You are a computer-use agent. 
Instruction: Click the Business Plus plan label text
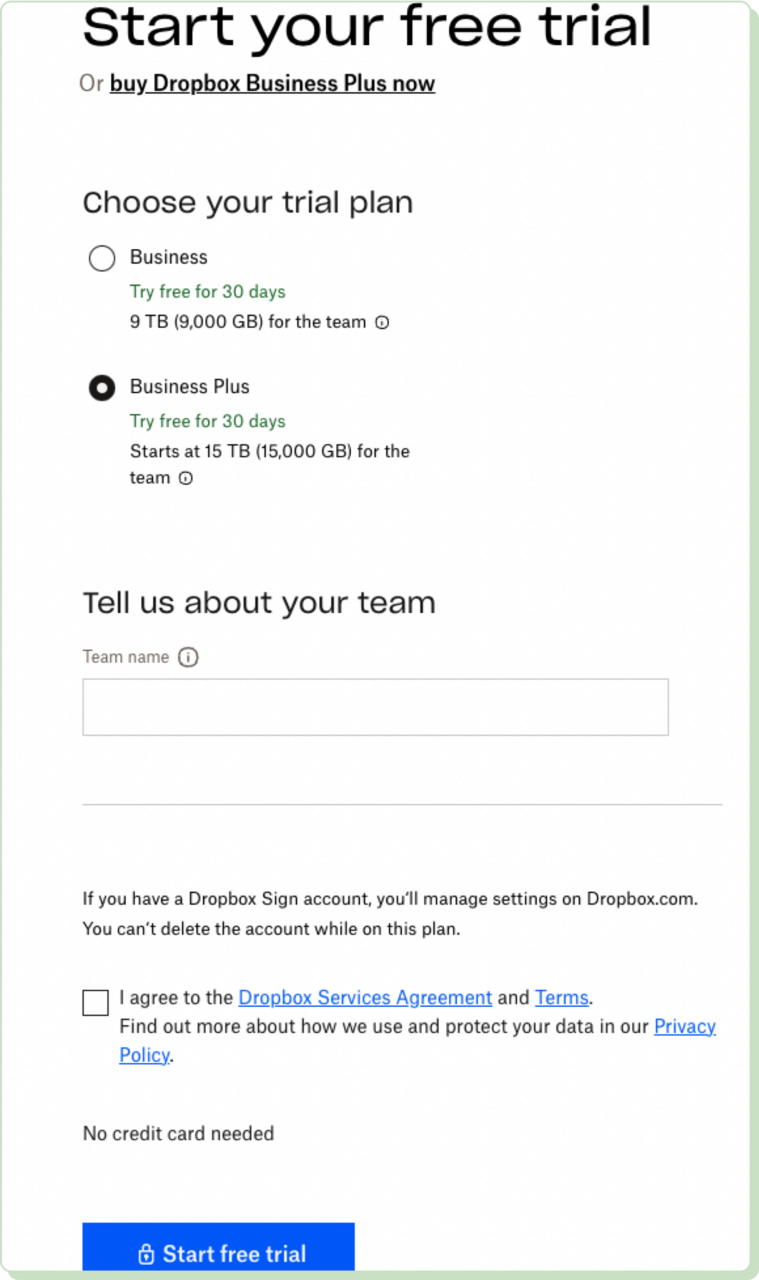[x=189, y=387]
